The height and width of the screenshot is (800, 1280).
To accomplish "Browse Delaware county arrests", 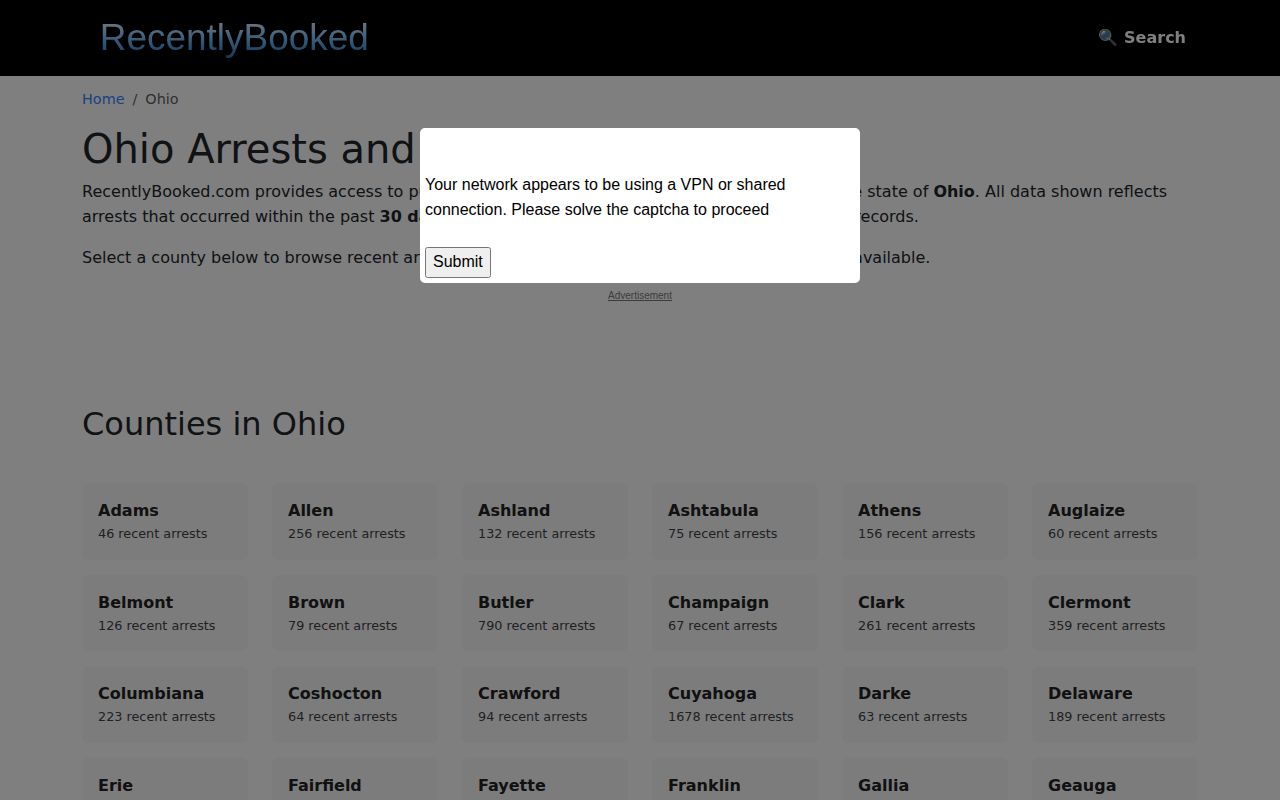I will (x=1115, y=704).
